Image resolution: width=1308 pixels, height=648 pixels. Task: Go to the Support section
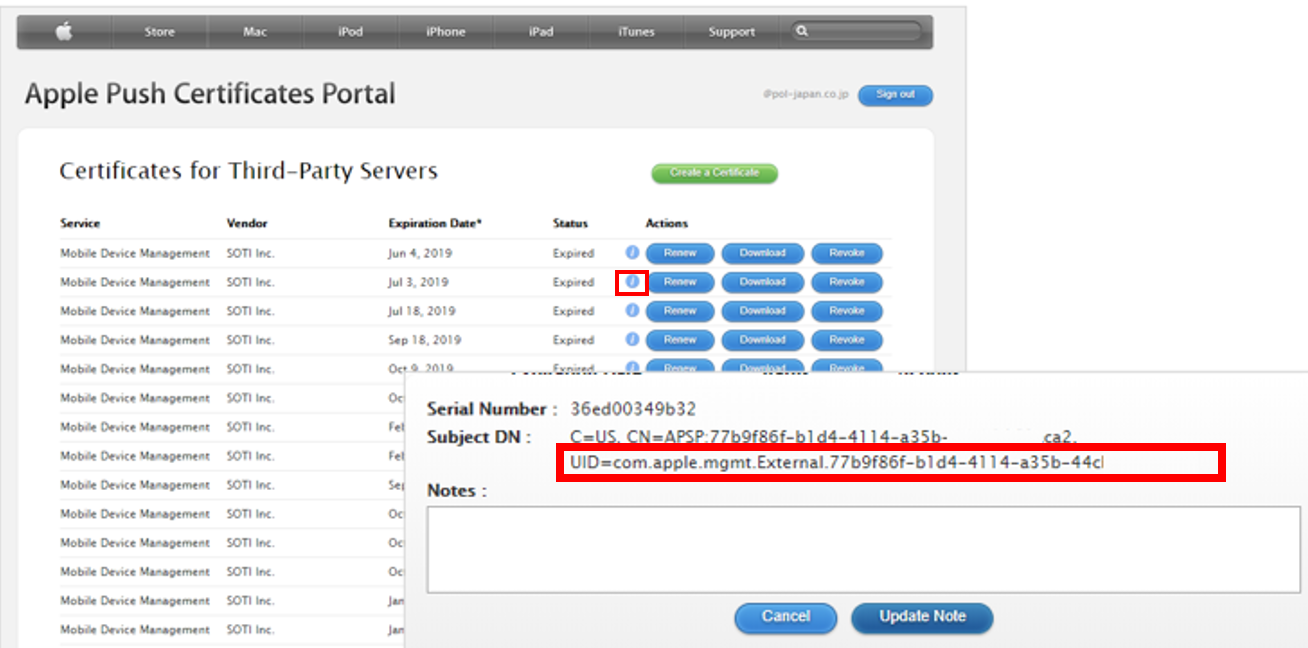point(731,32)
